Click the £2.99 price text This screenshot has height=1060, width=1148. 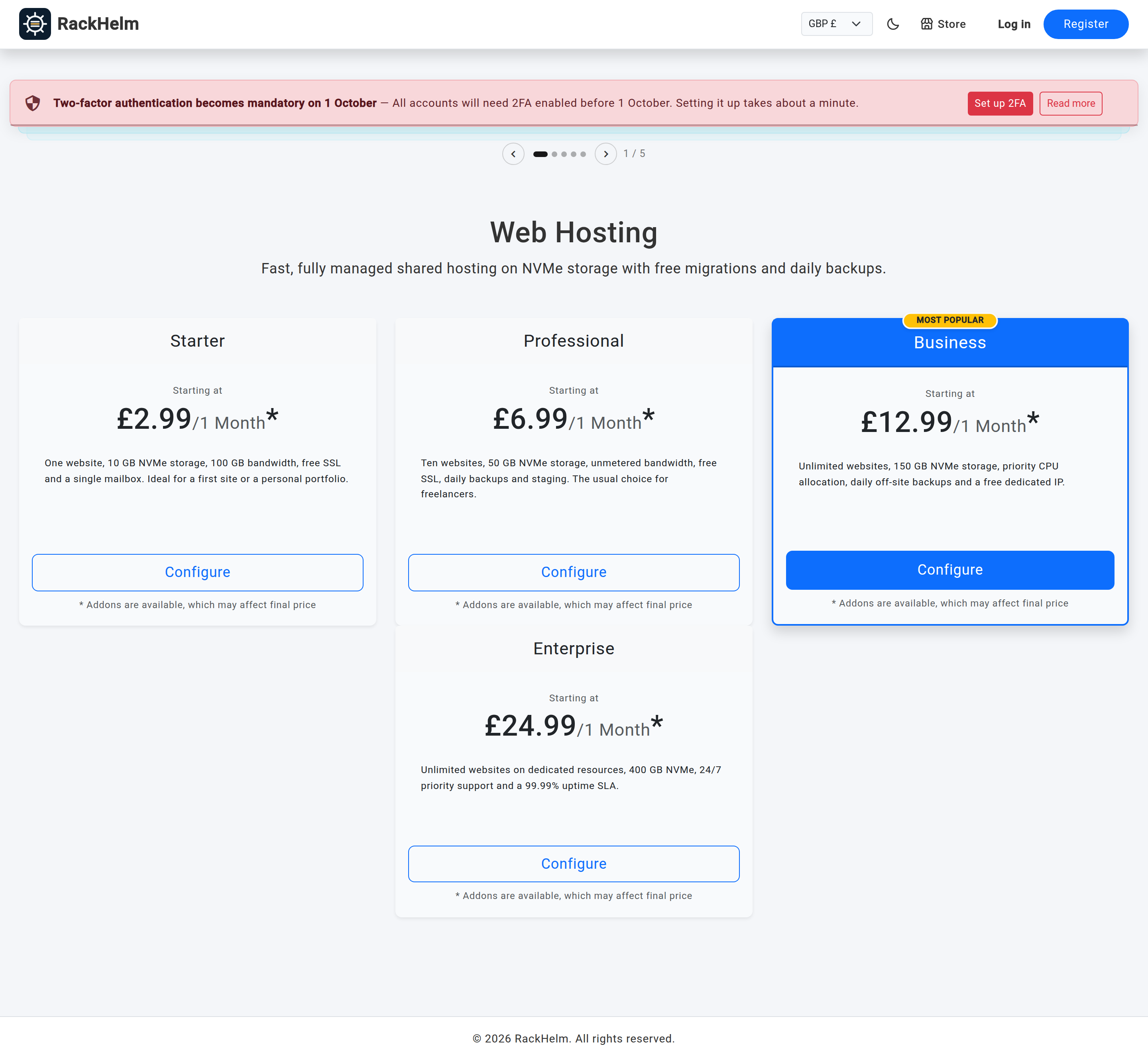tap(154, 419)
